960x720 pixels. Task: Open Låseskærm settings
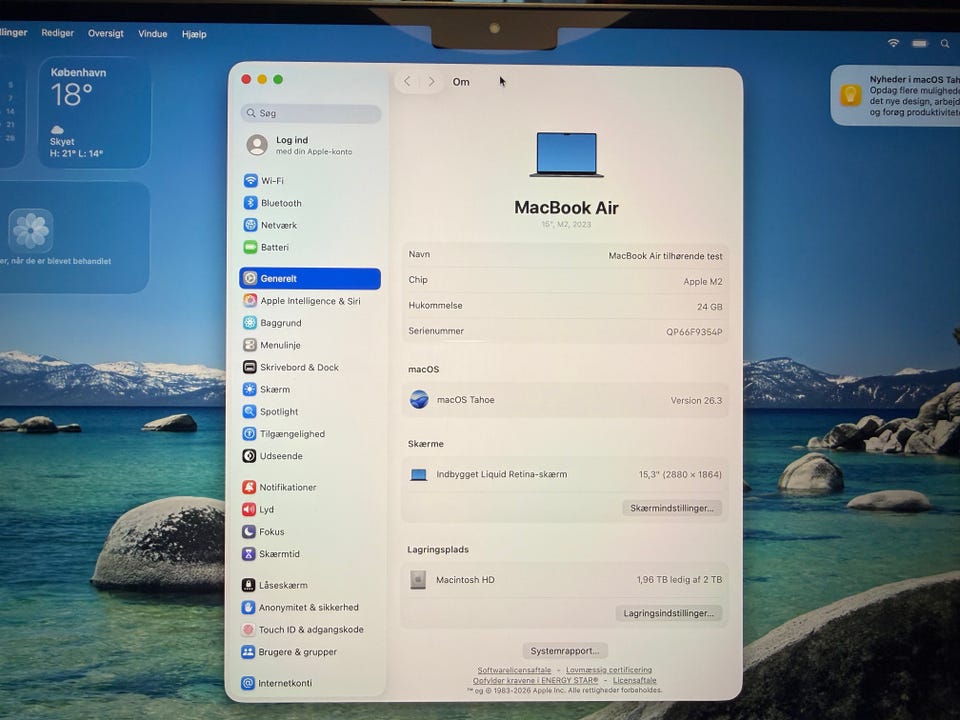click(274, 585)
